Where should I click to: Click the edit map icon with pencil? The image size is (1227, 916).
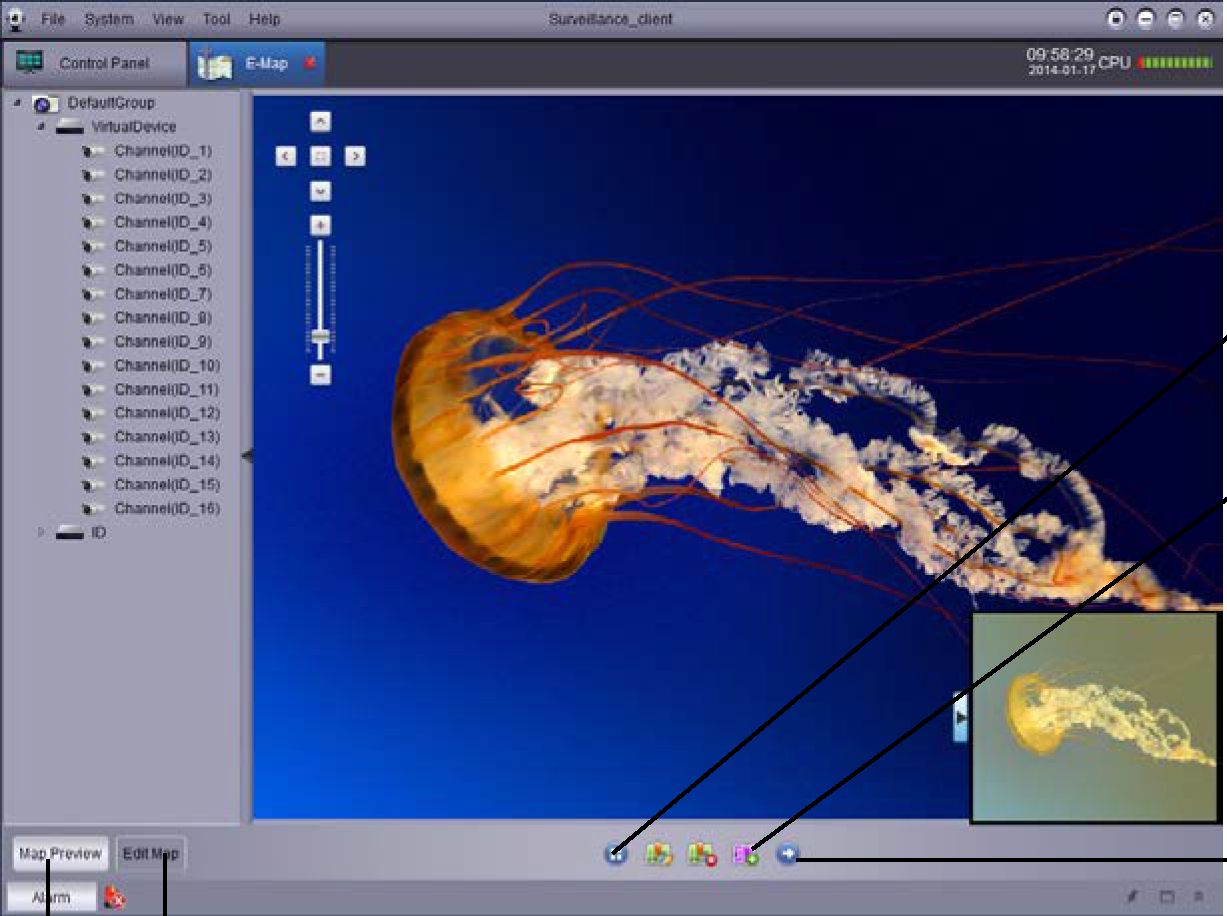[658, 855]
